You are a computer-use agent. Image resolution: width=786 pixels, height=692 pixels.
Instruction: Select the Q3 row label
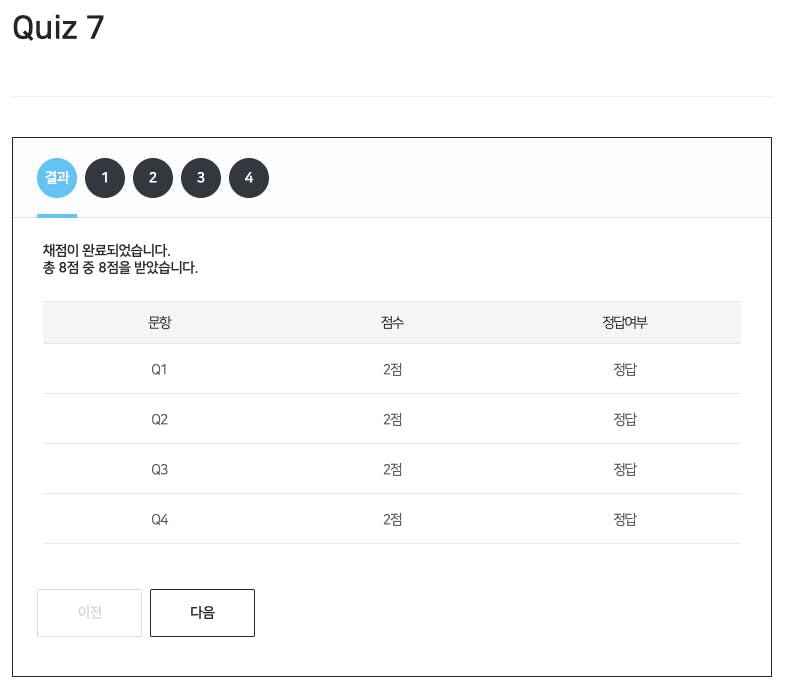pos(159,469)
